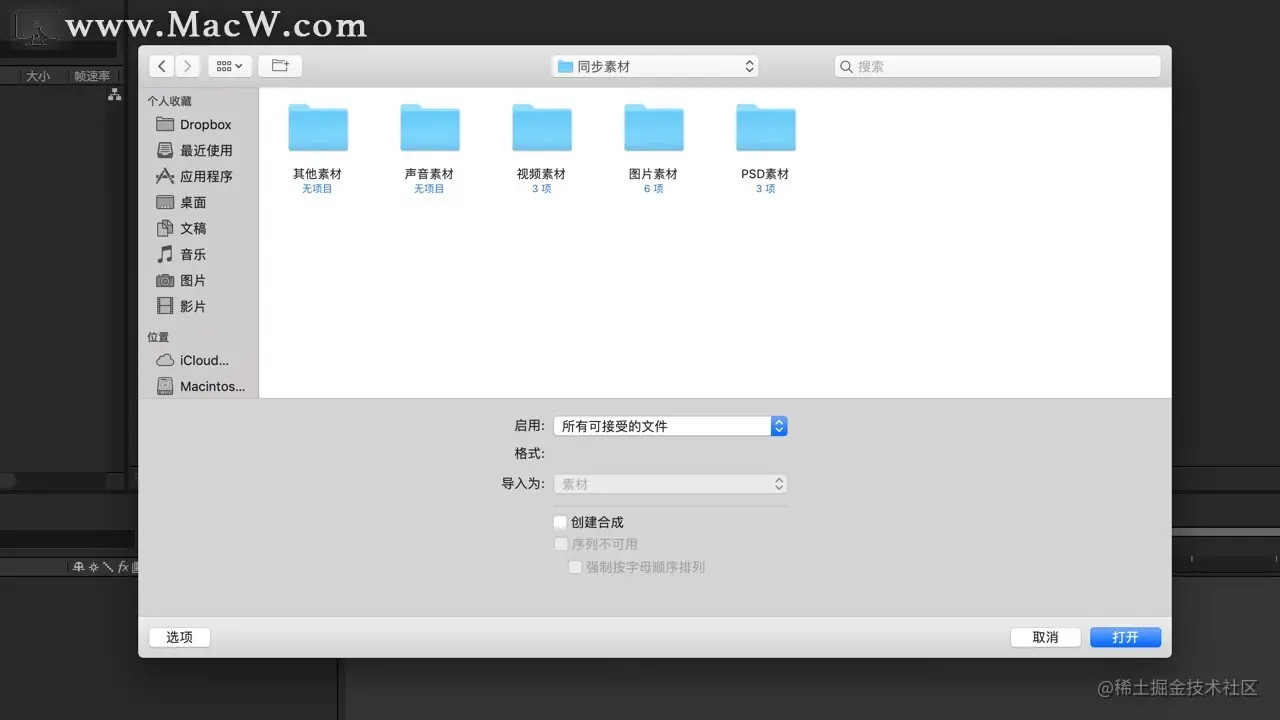Viewport: 1280px width, 720px height.
Task: Click the PSD素材 folder name label
Action: tap(765, 174)
